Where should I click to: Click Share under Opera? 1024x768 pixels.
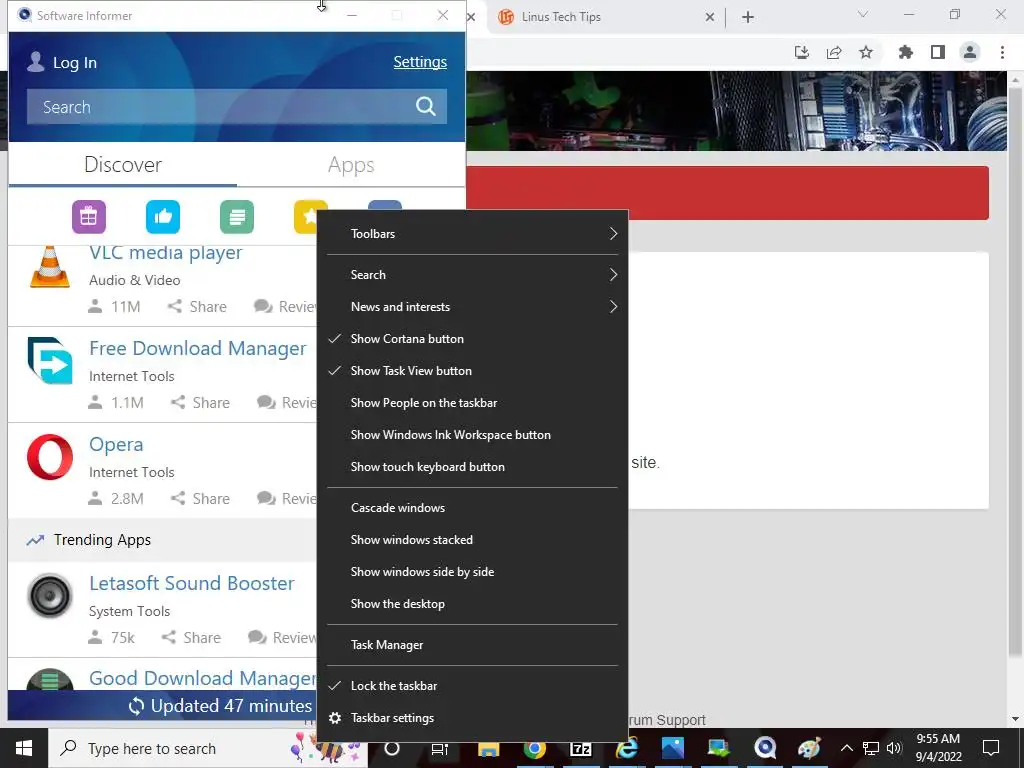point(200,498)
